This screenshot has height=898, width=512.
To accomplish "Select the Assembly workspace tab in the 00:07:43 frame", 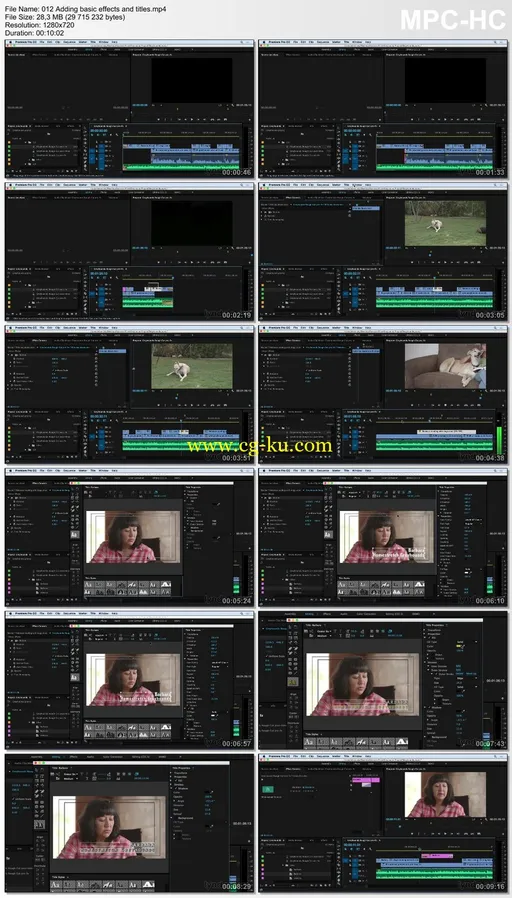I will point(290,614).
